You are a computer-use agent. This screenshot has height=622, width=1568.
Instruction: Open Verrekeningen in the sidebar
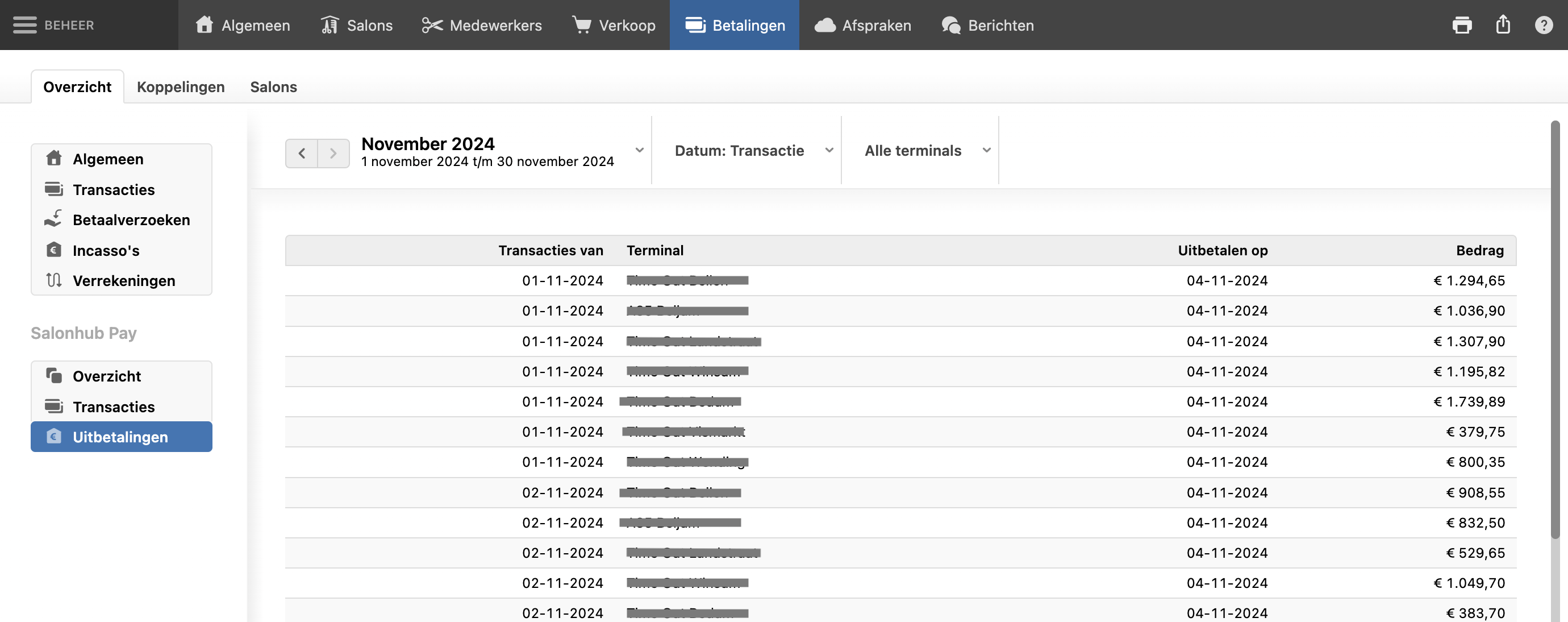[x=124, y=281]
